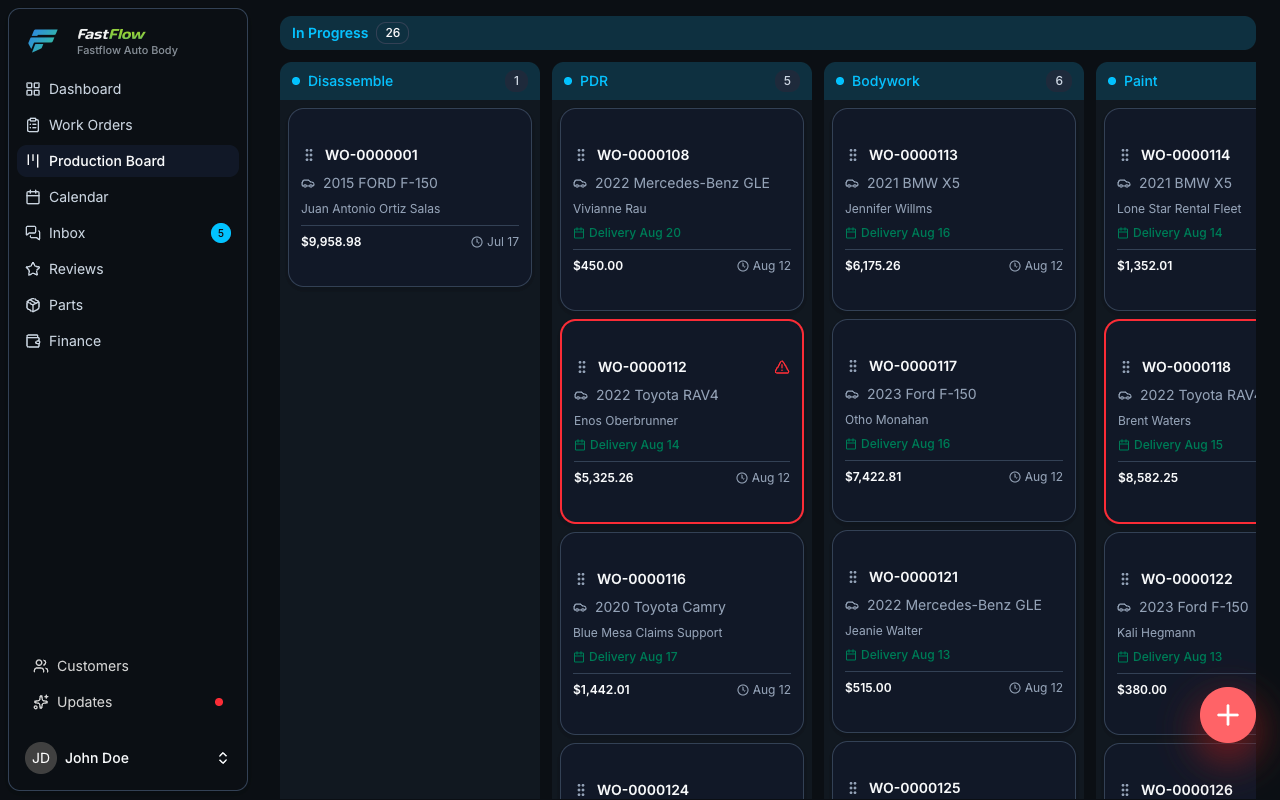Click the warning triangle on WO-0000112
The height and width of the screenshot is (800, 1280).
click(782, 367)
